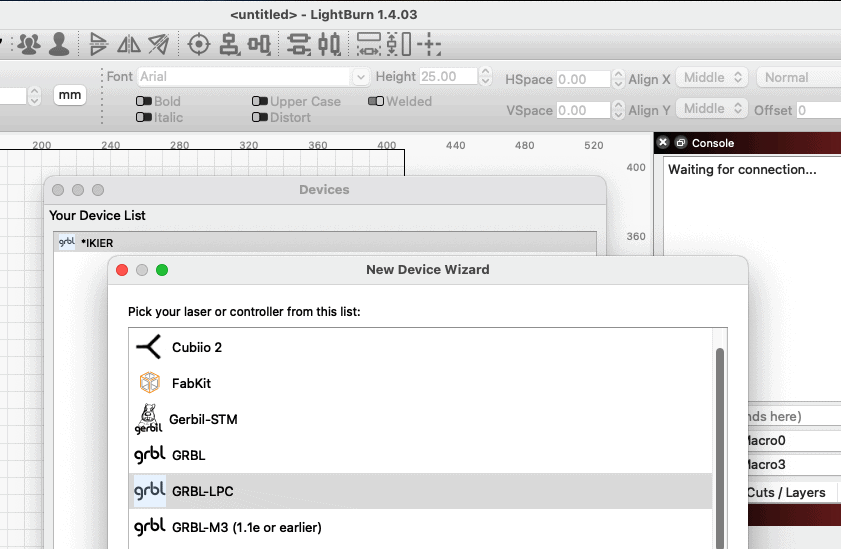The width and height of the screenshot is (841, 549).
Task: Click the Macro3 button
Action: tap(795, 464)
